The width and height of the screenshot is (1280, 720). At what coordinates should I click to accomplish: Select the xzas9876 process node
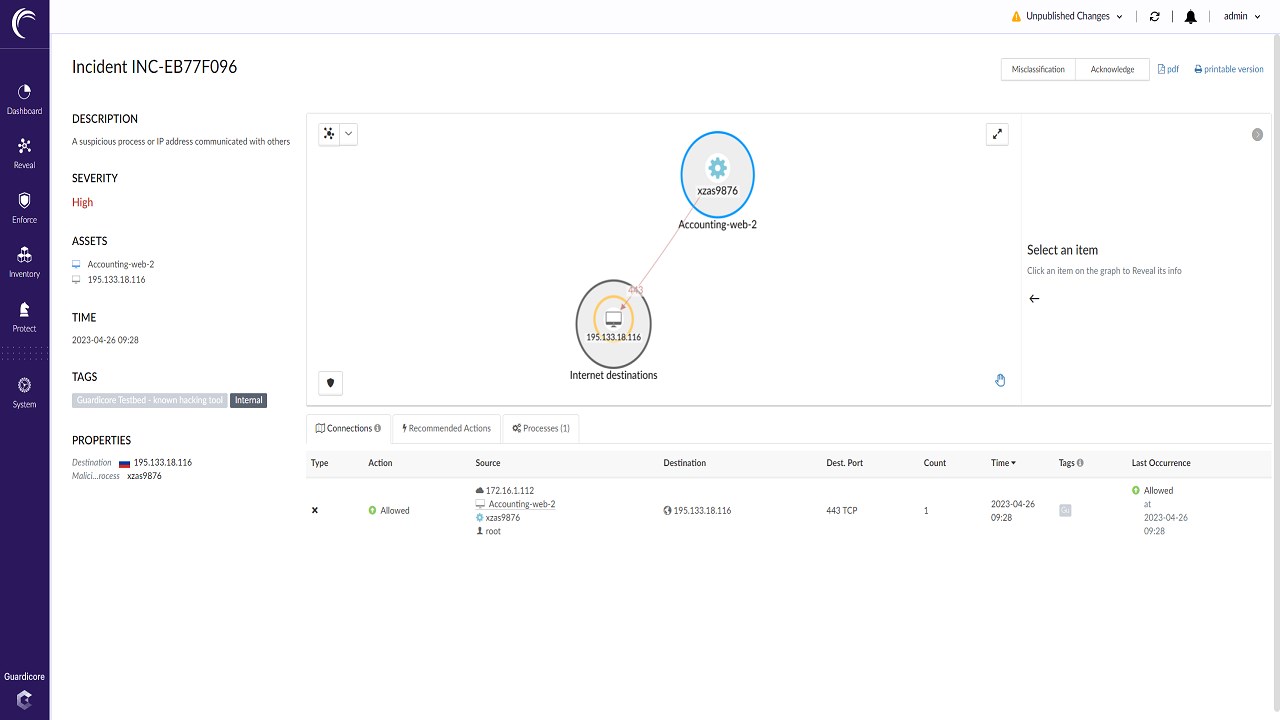click(717, 175)
